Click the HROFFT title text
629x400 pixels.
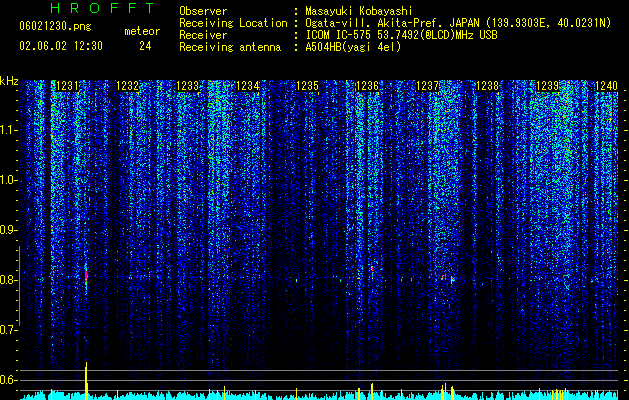103,8
